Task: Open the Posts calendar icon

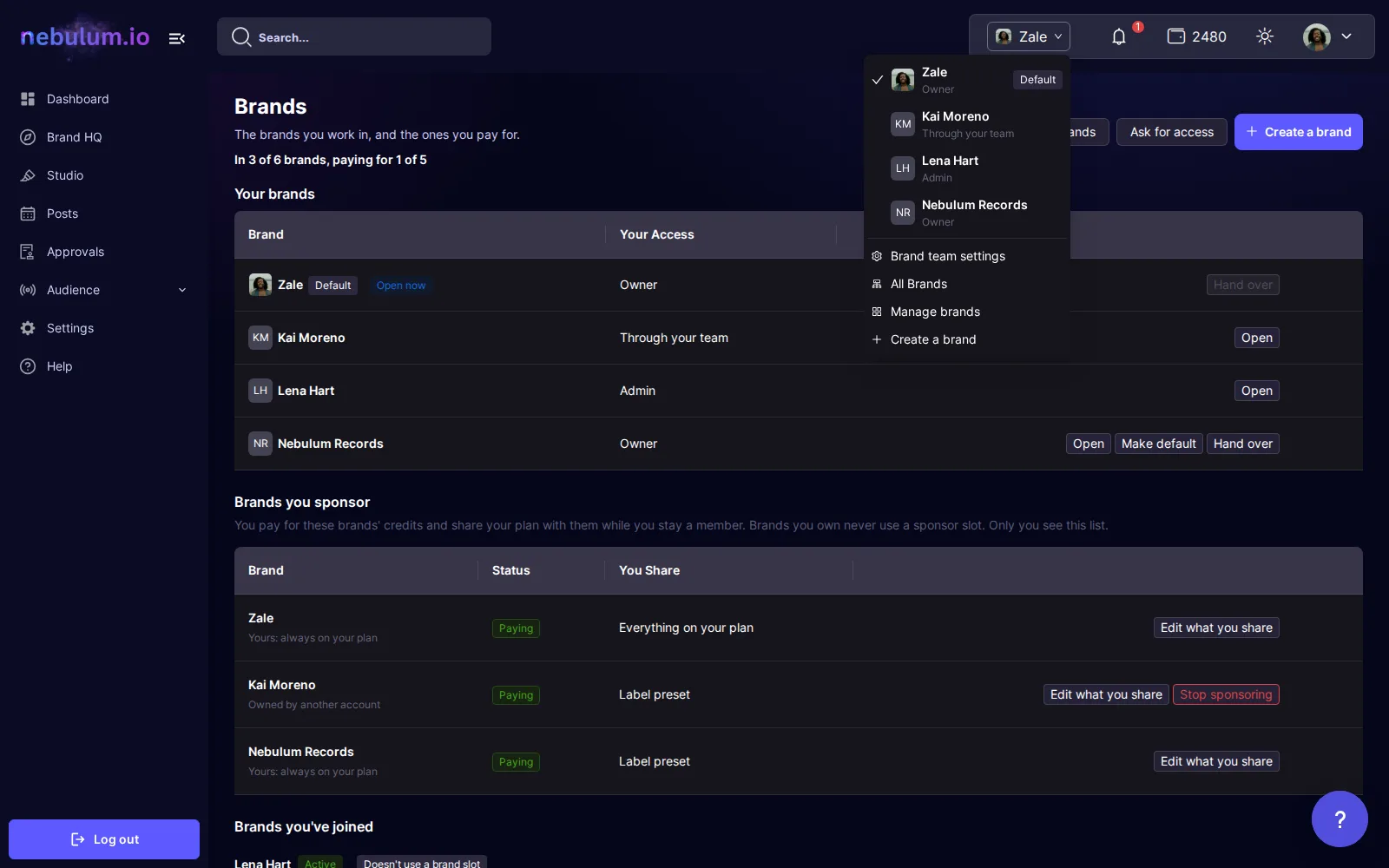Action: (x=28, y=214)
